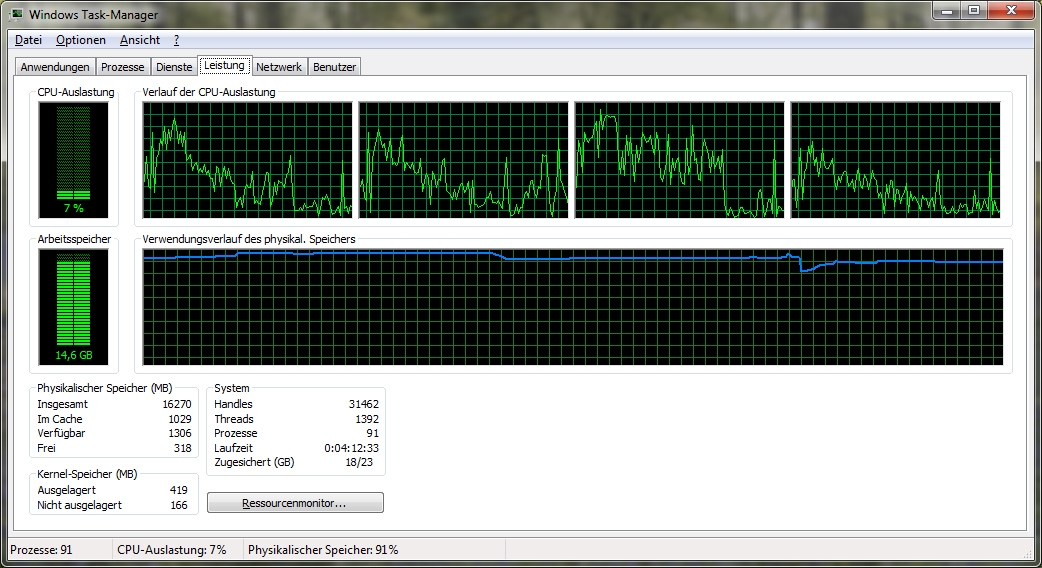The height and width of the screenshot is (568, 1042).
Task: Click the Physikalischer Speicher (MB) group label
Action: (x=104, y=388)
